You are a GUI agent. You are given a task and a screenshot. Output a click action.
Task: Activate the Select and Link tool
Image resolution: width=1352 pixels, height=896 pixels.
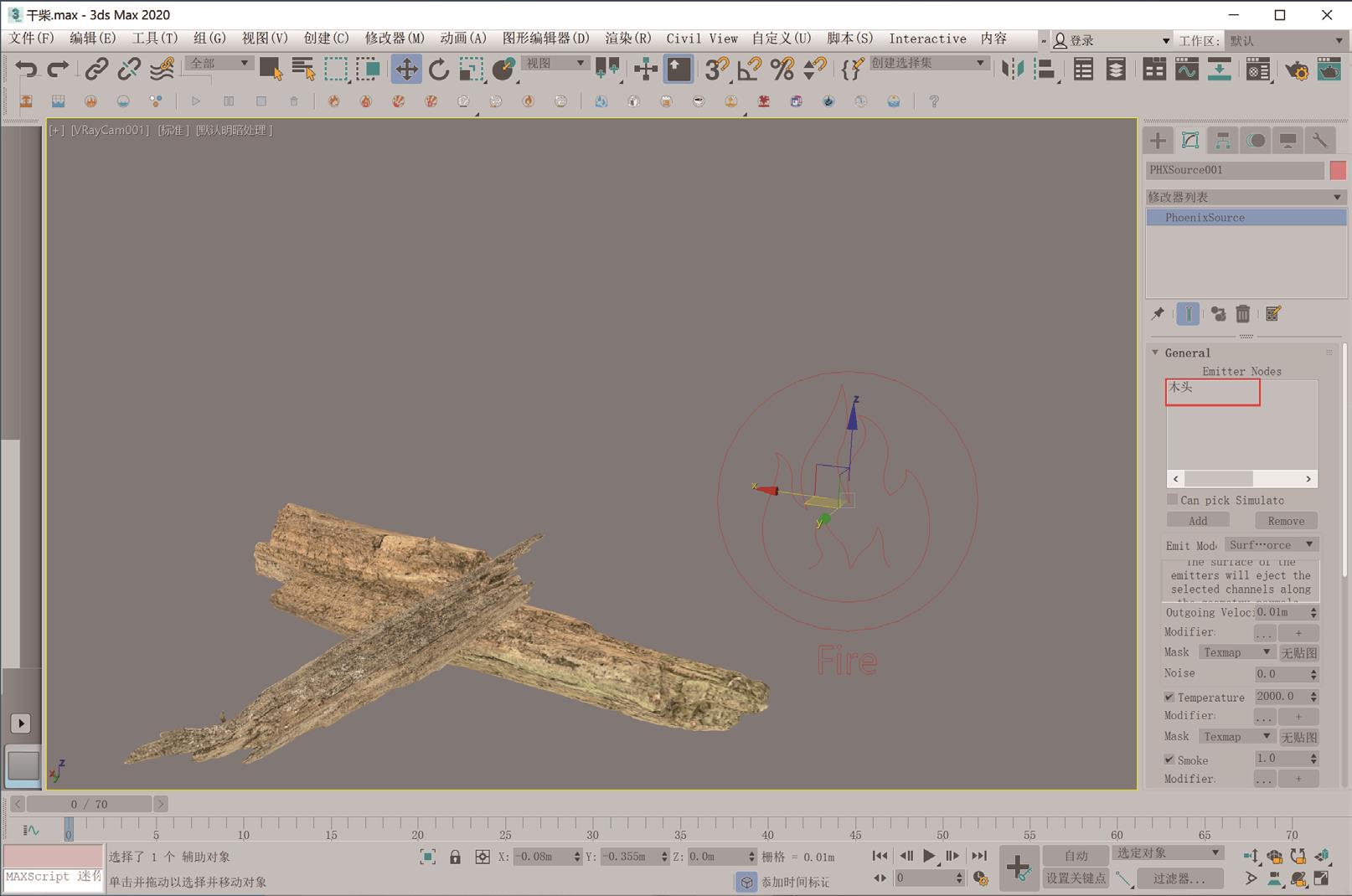point(96,70)
